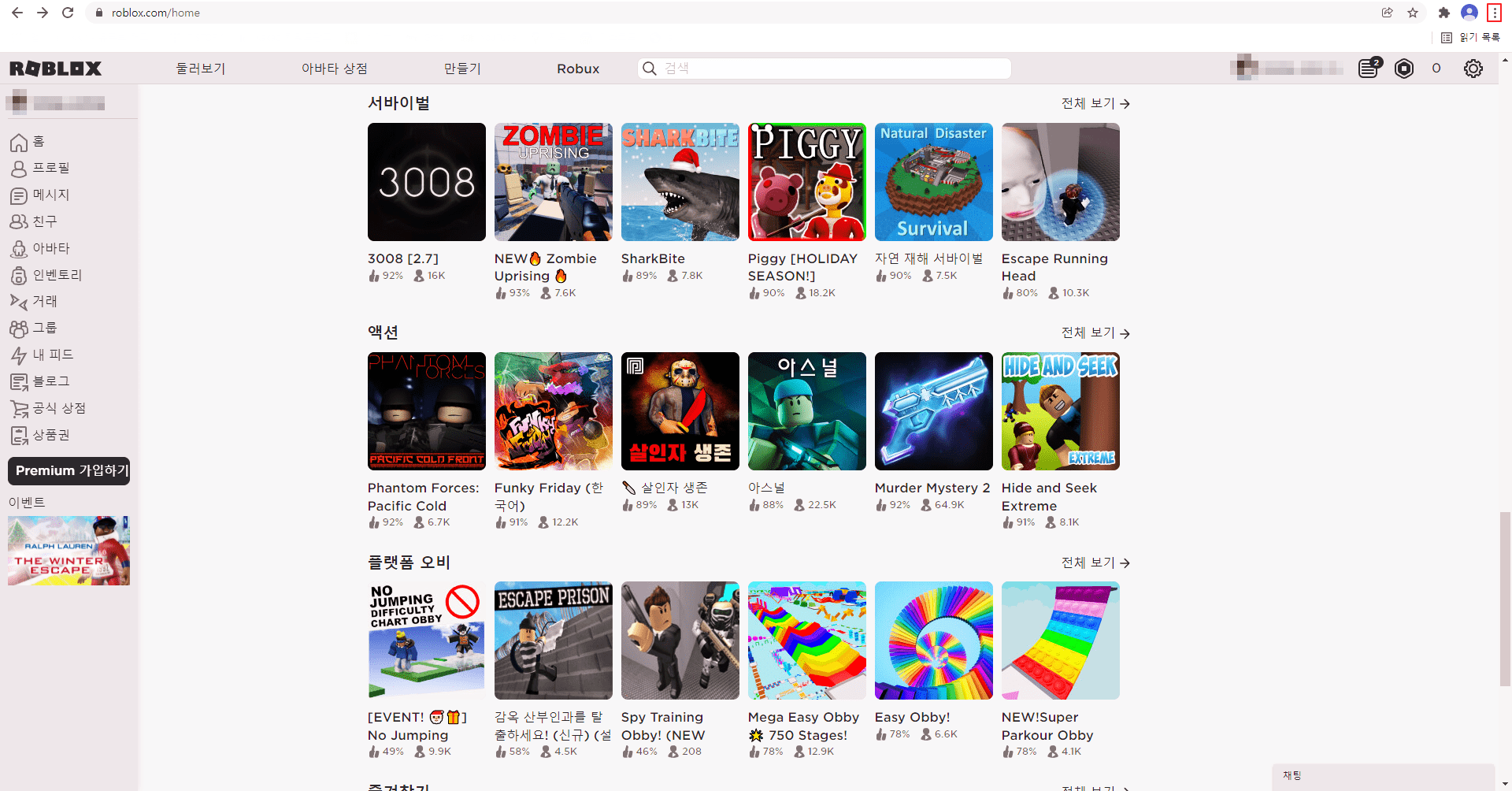Open Escape Prison obby thumbnail

point(554,641)
